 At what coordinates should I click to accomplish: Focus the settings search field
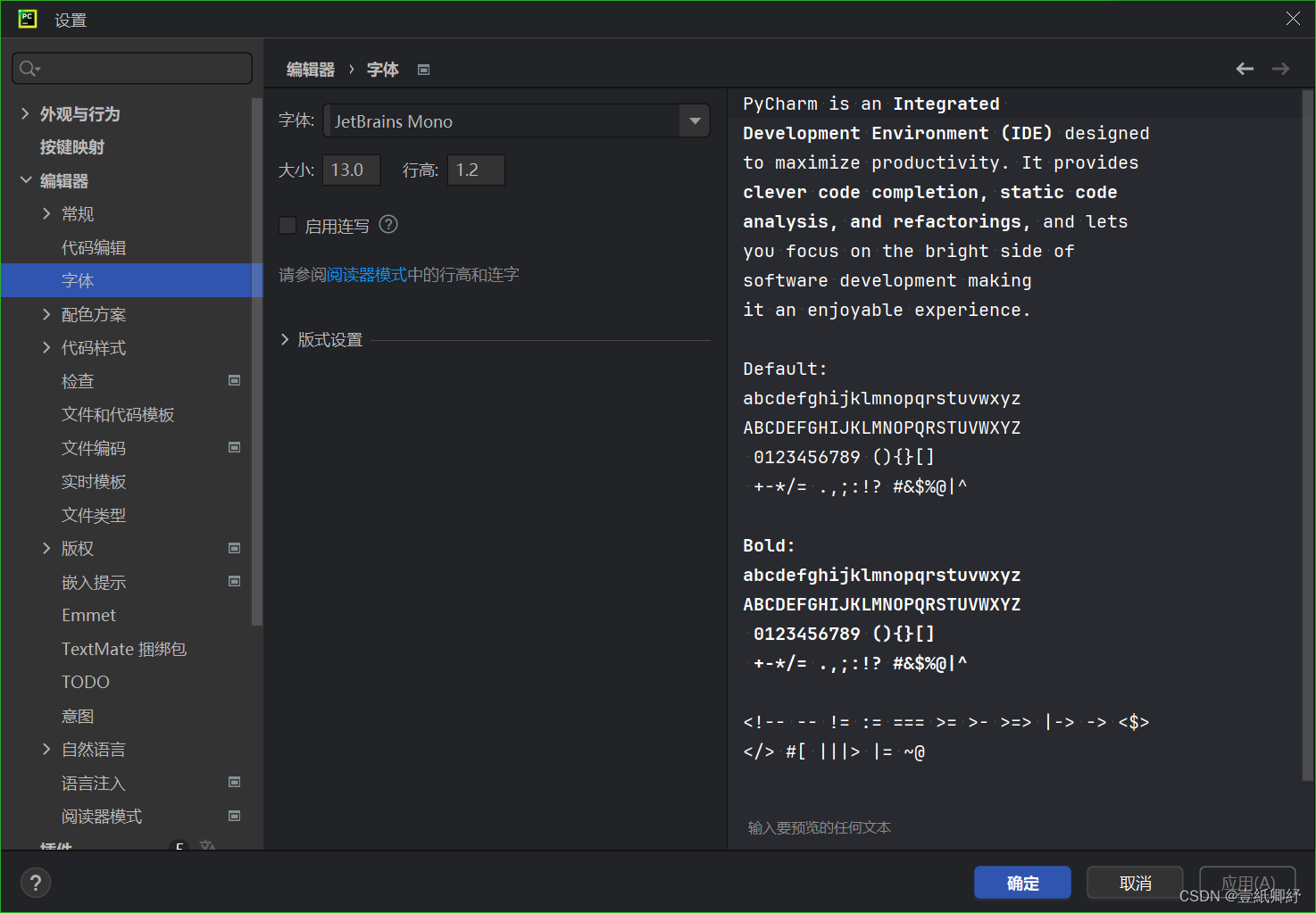coord(132,69)
